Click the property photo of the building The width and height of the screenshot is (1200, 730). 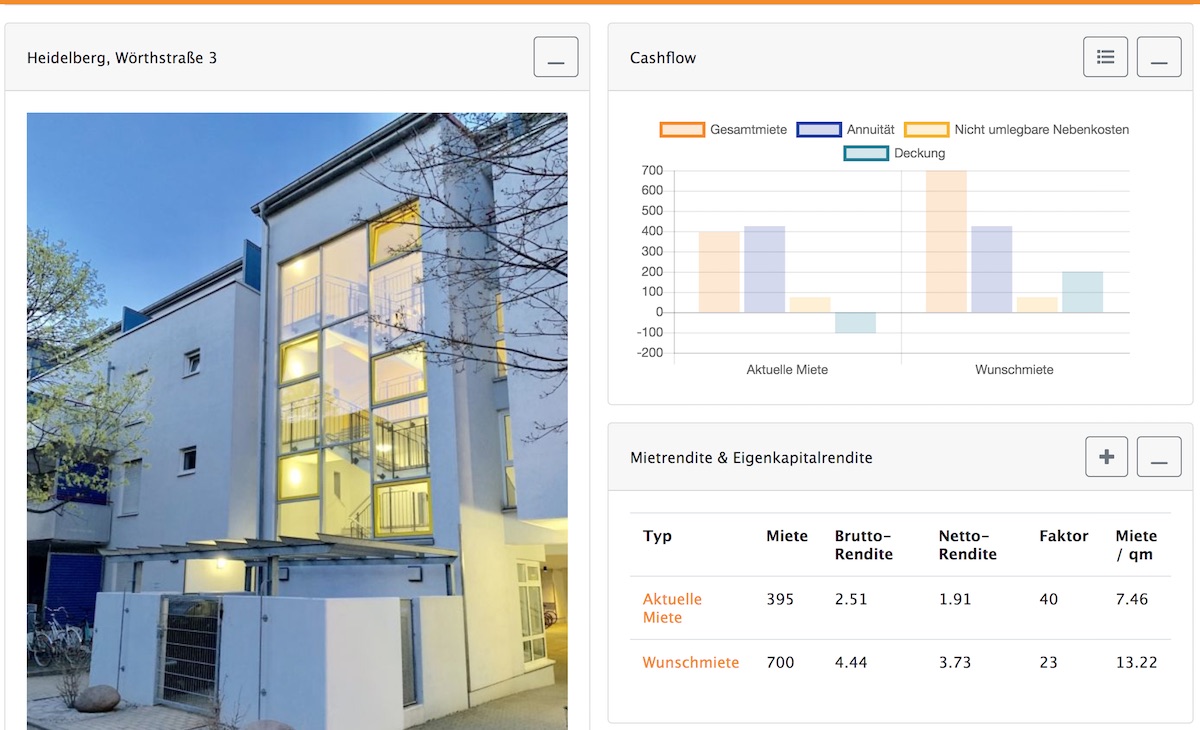297,421
